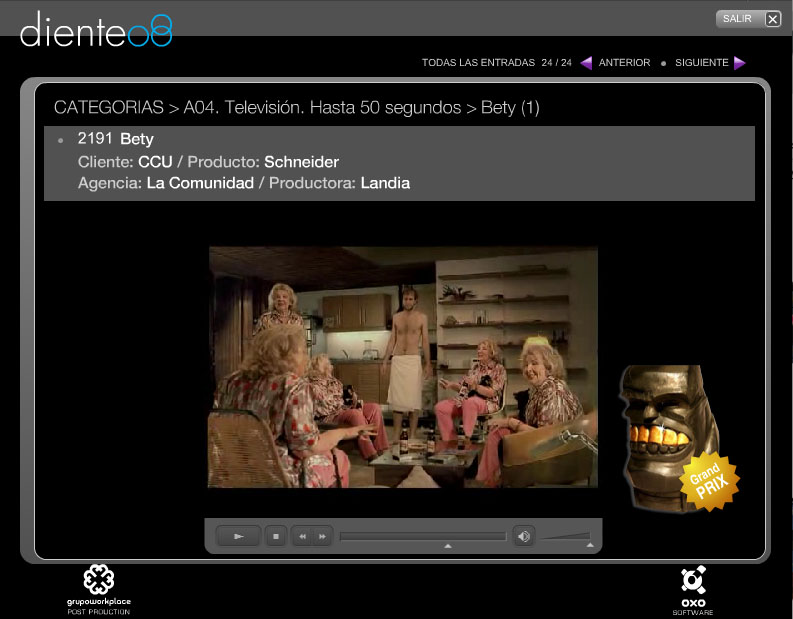Click client name CCU
This screenshot has height=619, width=793.
click(x=155, y=162)
